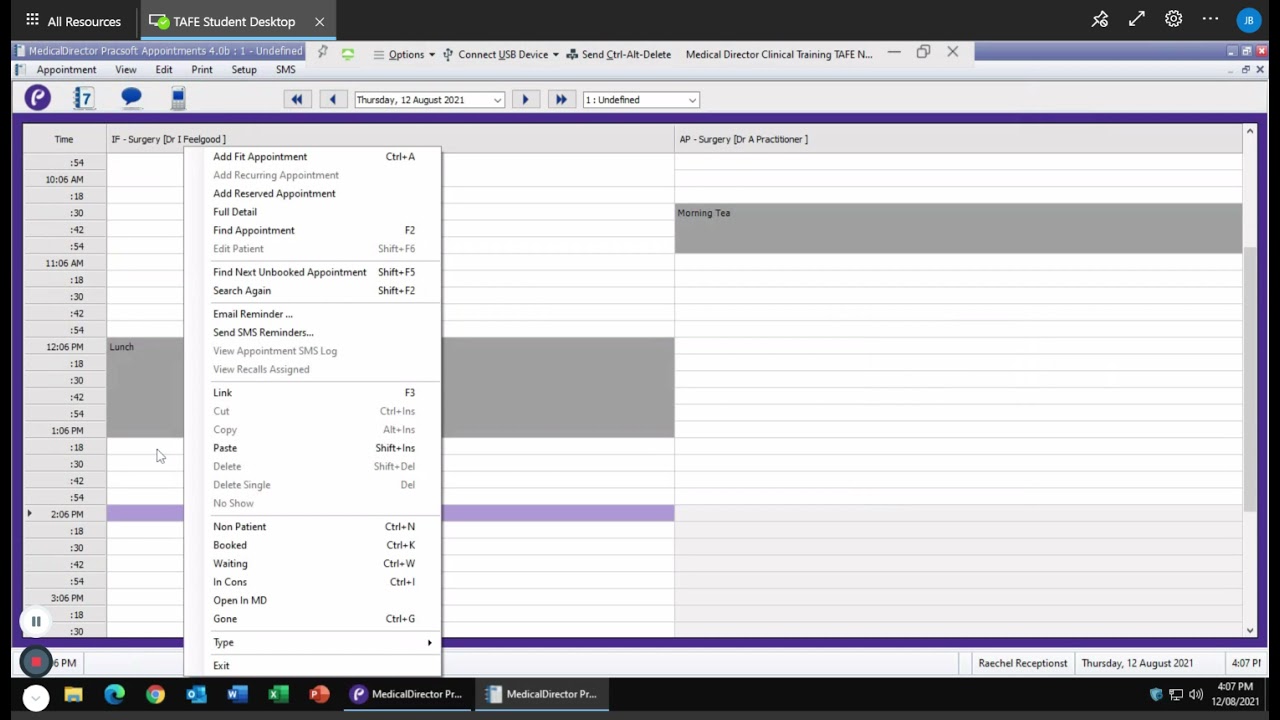Viewport: 1280px width, 720px height.
Task: Go to next day with right arrow
Action: [525, 99]
